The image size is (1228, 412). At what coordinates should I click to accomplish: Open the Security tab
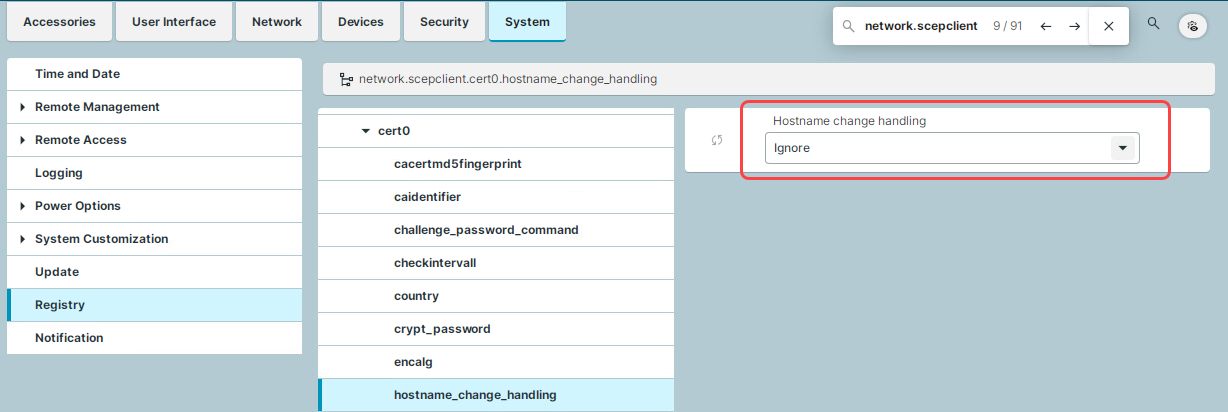444,22
